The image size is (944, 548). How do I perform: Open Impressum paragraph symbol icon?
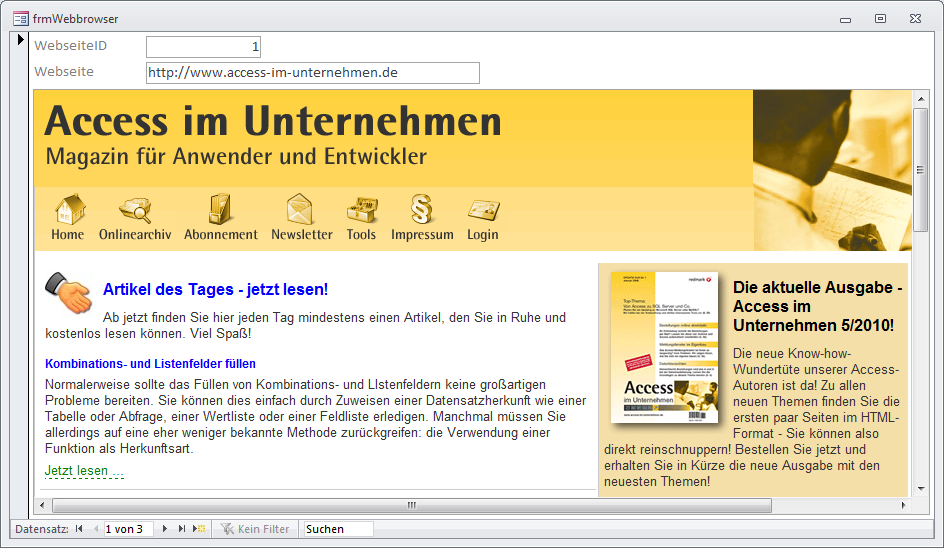tap(421, 210)
